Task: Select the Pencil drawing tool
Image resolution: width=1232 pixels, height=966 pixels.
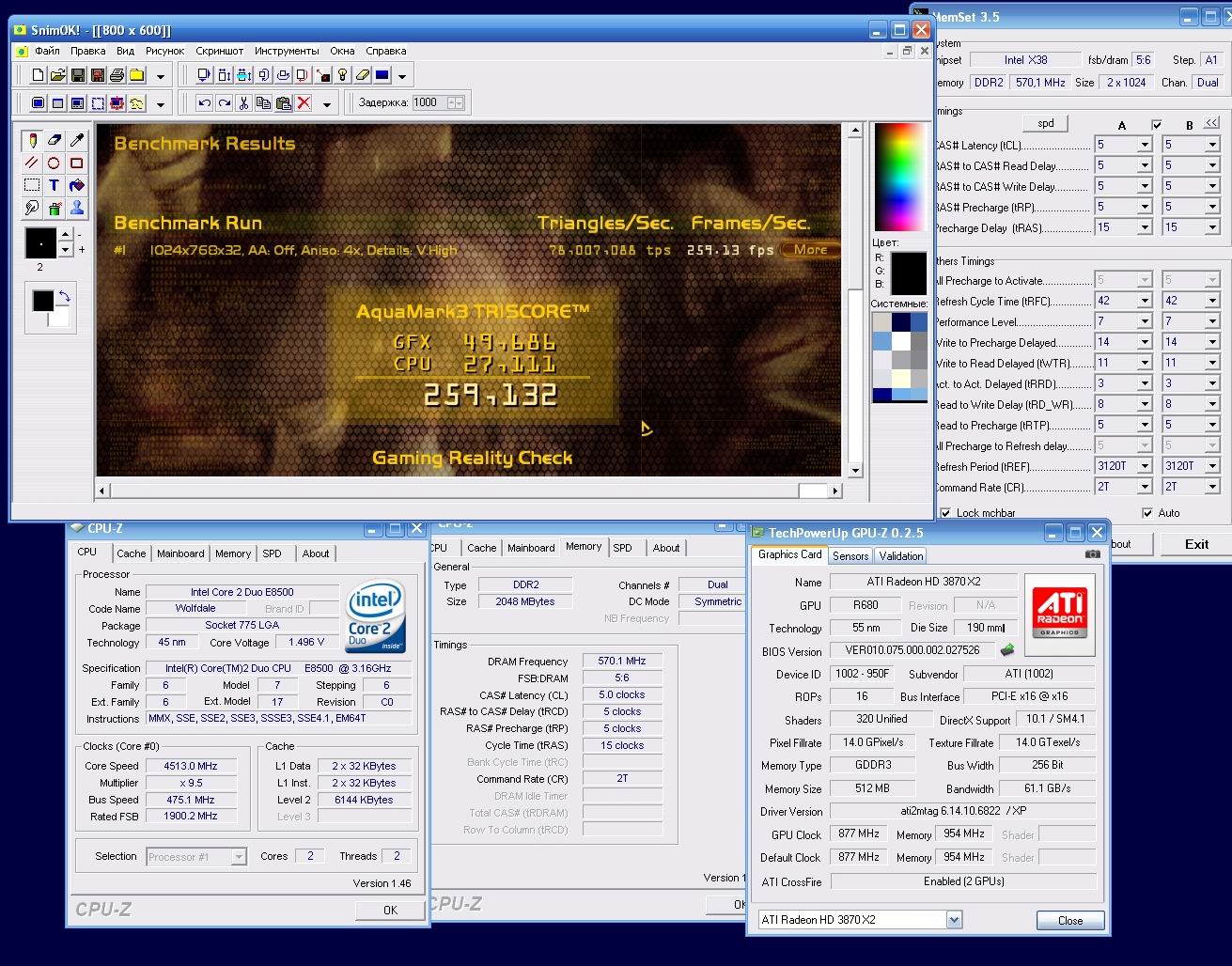Action: [x=32, y=140]
